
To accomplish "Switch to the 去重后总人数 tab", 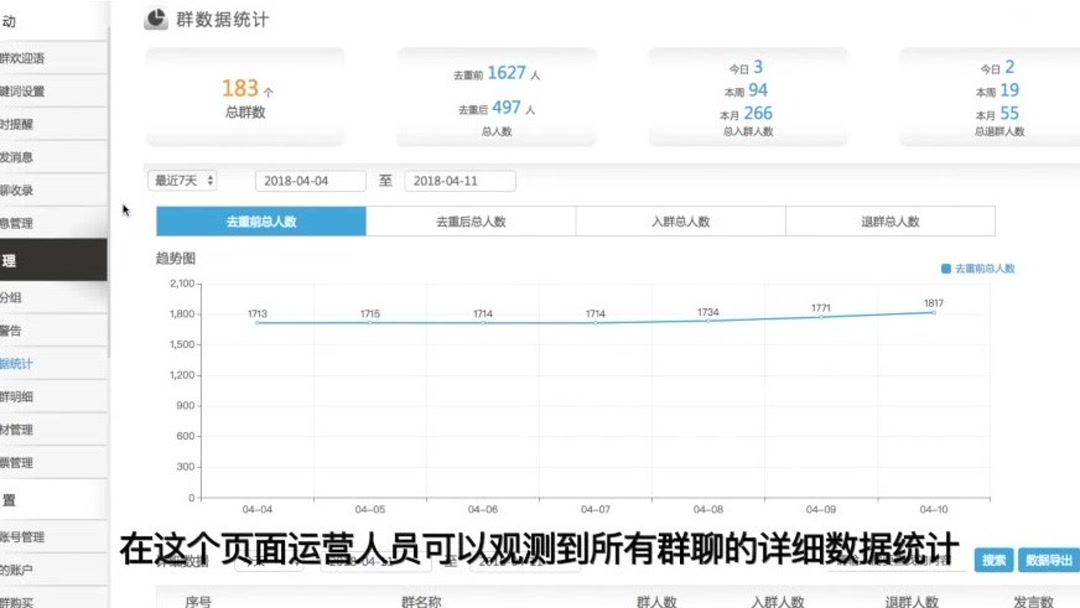I will 470,221.
